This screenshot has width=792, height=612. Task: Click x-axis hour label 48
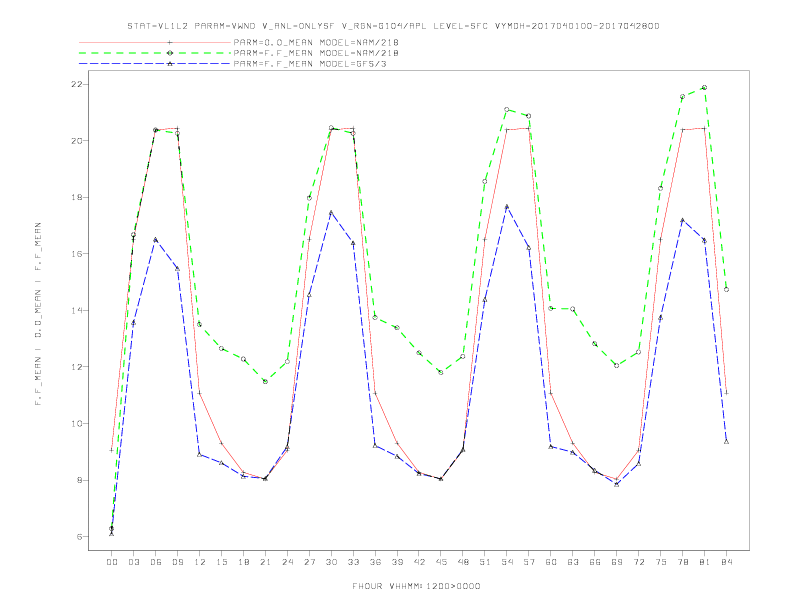[463, 562]
